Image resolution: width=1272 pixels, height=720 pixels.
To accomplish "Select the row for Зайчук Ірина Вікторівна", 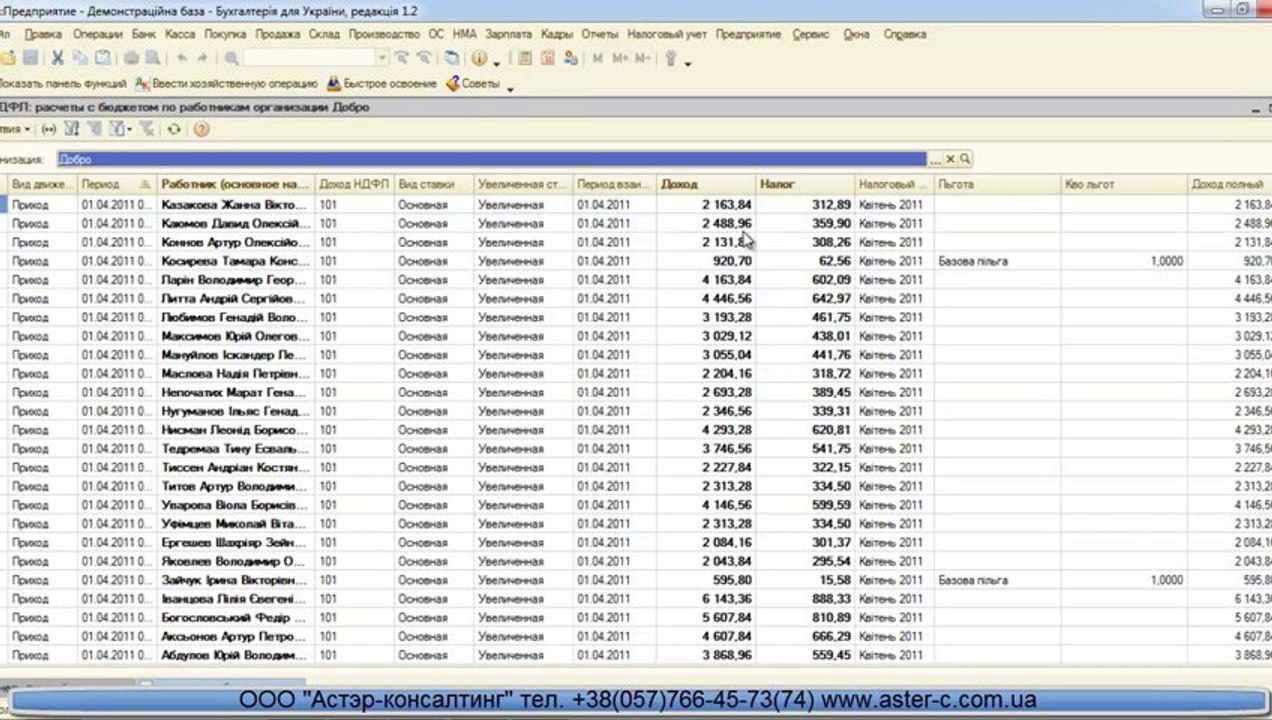I will 636,580.
